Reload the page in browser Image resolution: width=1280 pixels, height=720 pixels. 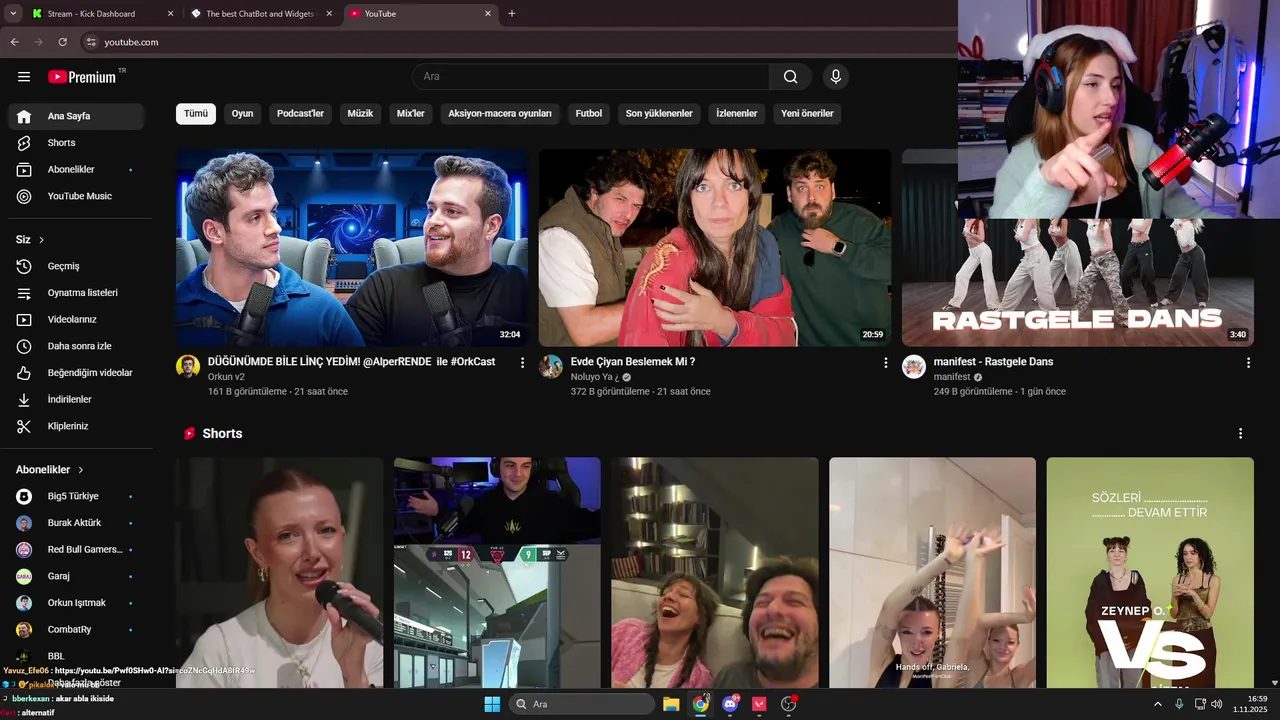pos(62,42)
